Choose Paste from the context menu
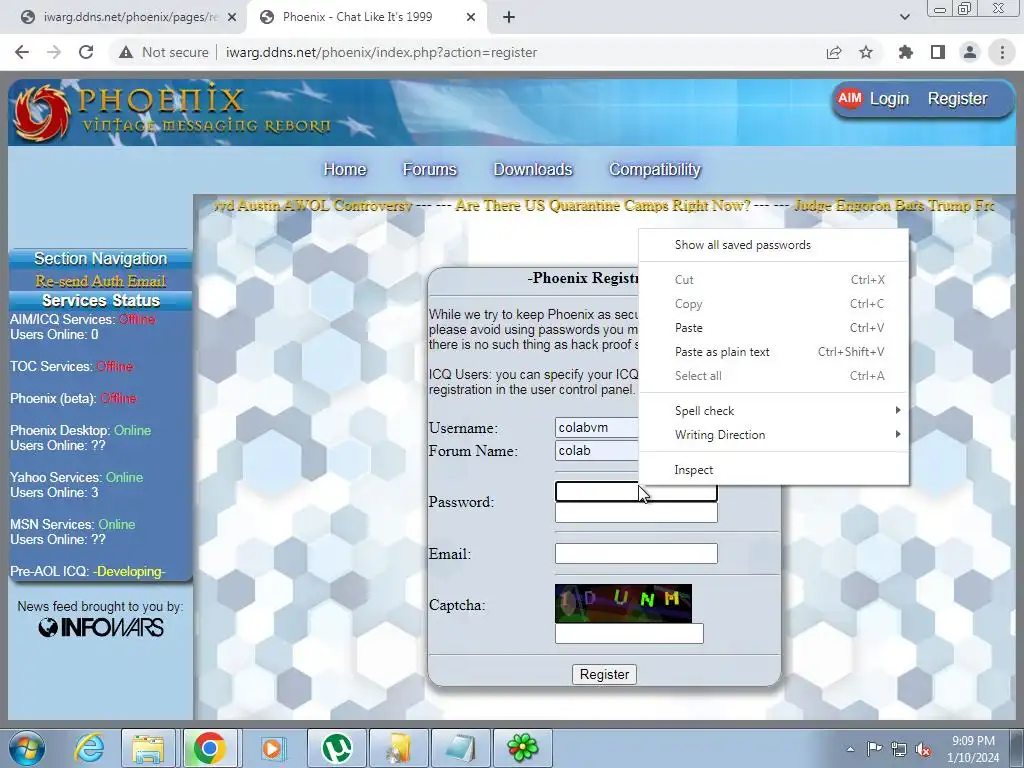 (774, 328)
